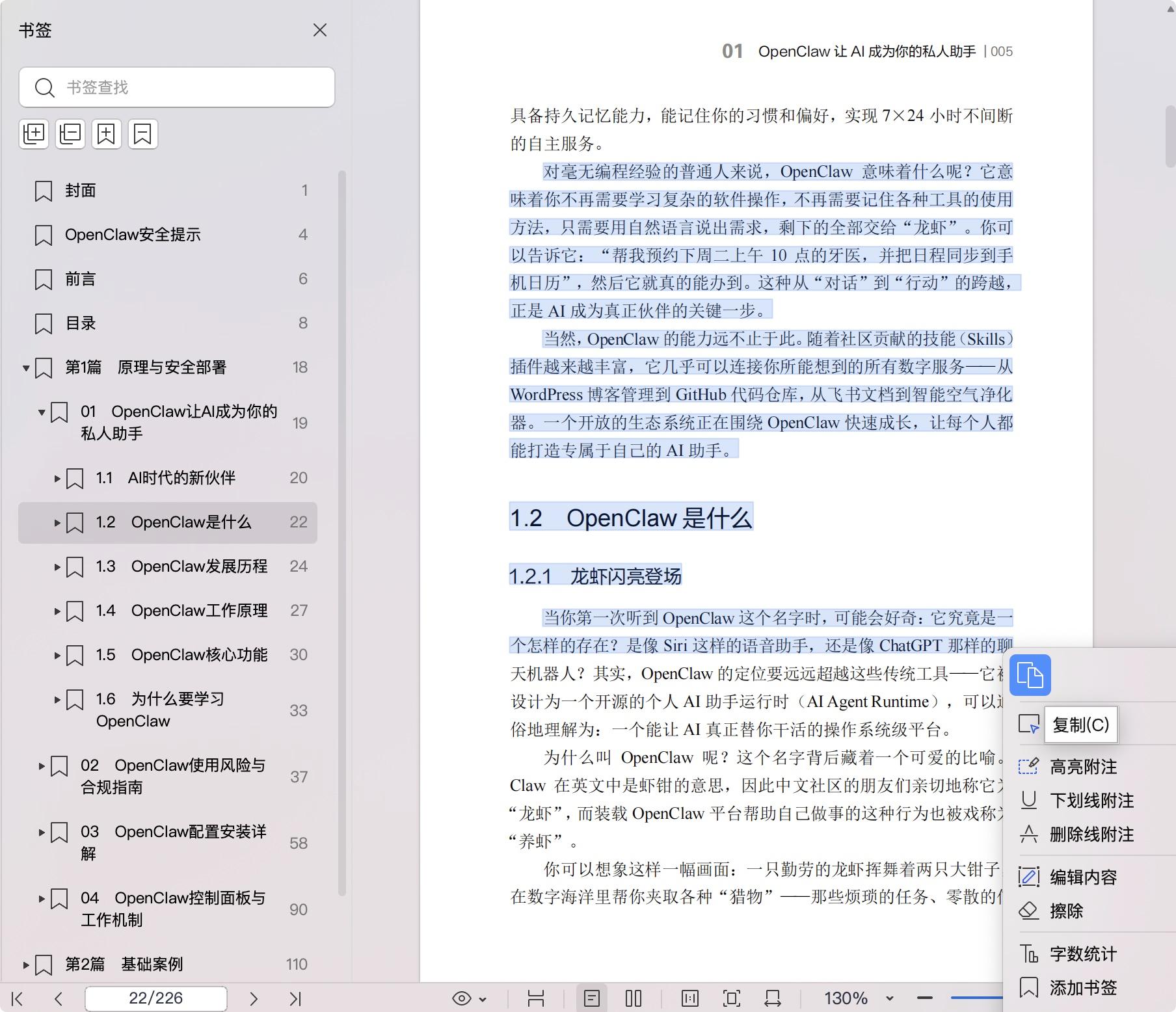
Task: Go to next page arrow
Action: (254, 999)
